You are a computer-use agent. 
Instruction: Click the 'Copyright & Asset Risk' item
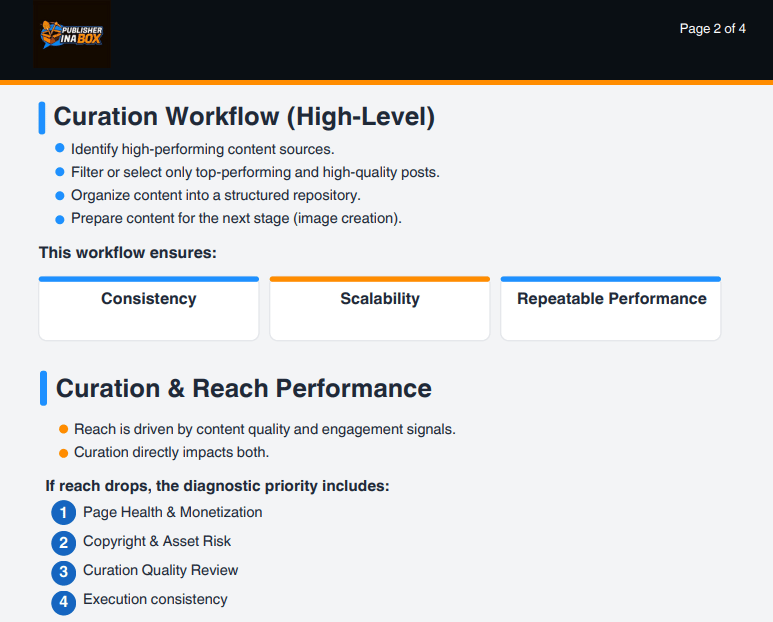click(x=157, y=541)
